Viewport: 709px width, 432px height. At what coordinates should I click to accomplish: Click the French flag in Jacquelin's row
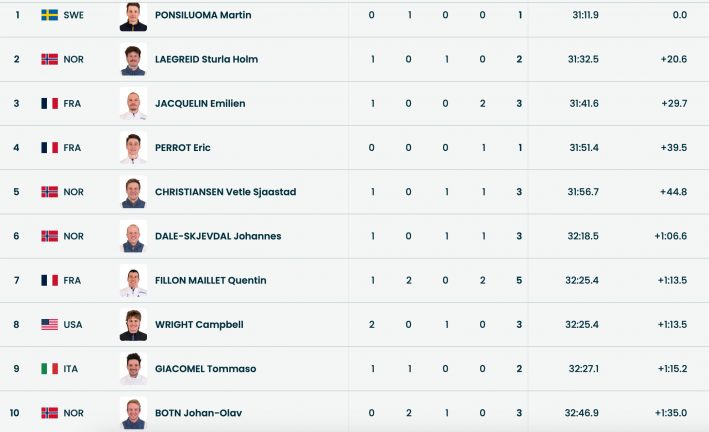coord(49,103)
